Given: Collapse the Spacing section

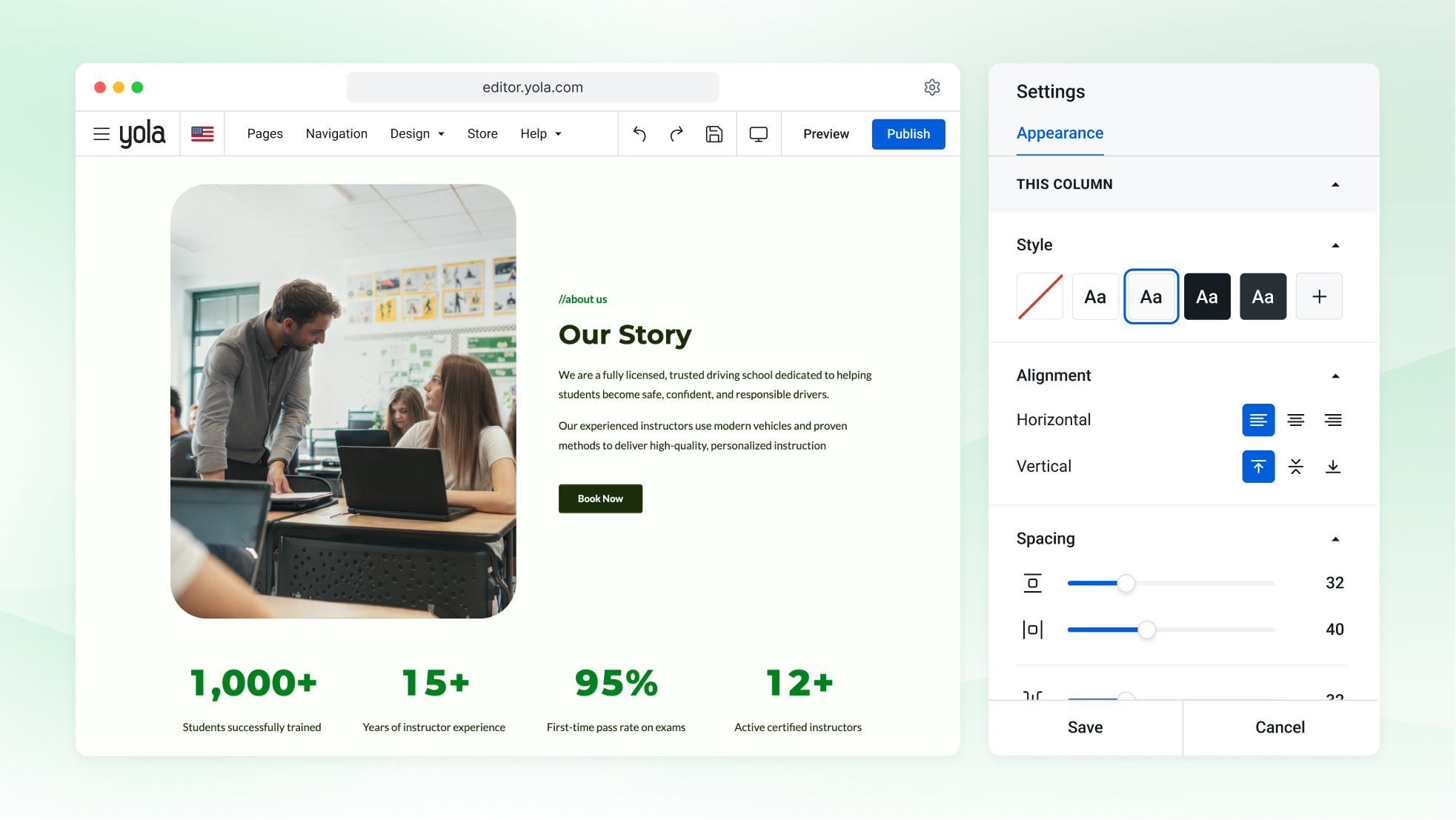Looking at the screenshot, I should tap(1335, 539).
